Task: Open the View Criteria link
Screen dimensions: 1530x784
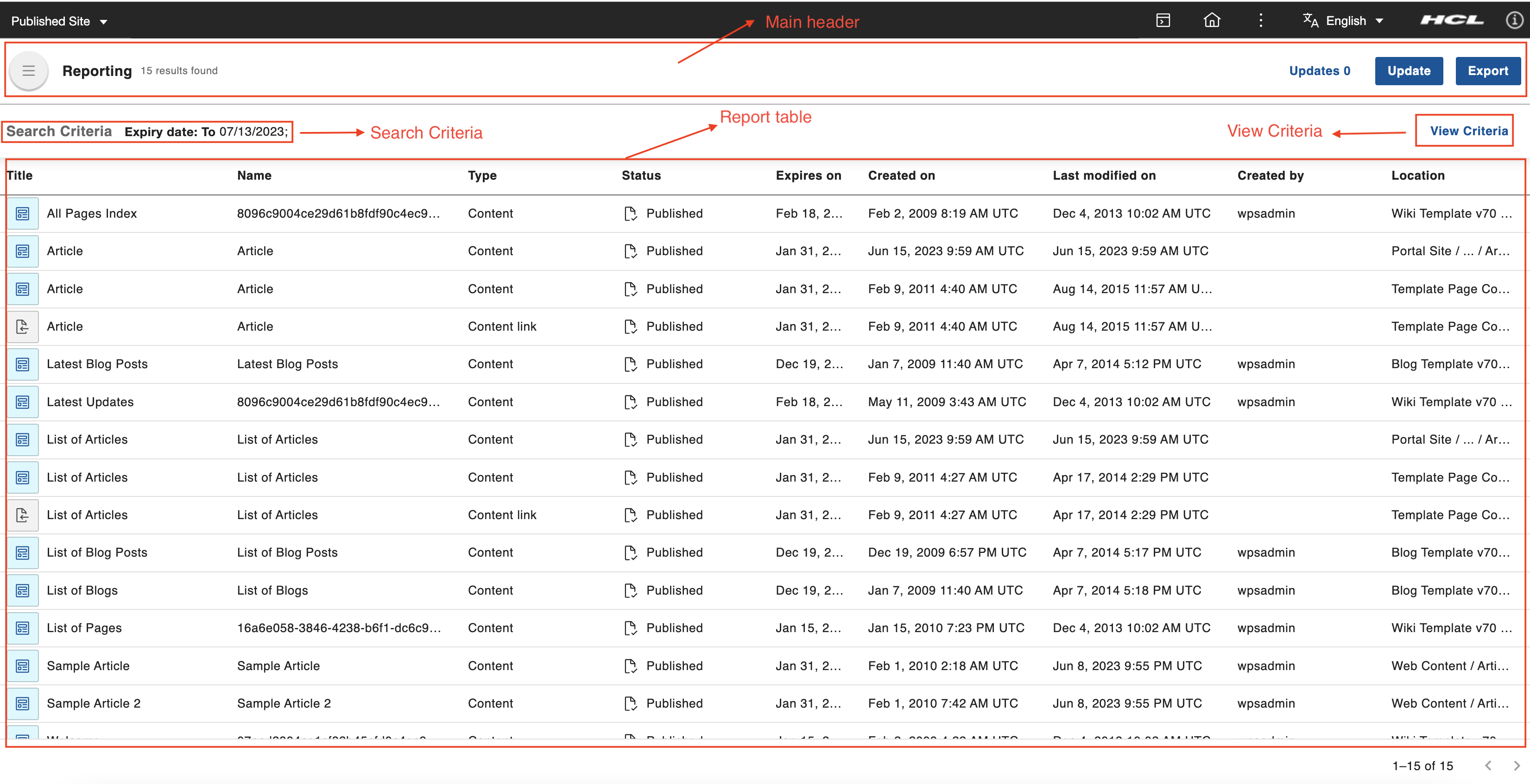Action: pyautogui.click(x=1468, y=131)
